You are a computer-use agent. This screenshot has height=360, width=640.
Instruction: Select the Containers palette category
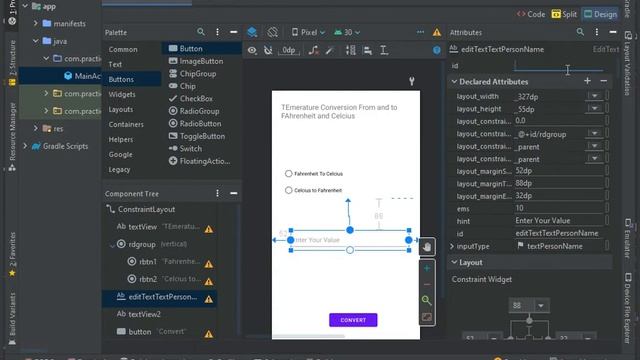tap(126, 124)
